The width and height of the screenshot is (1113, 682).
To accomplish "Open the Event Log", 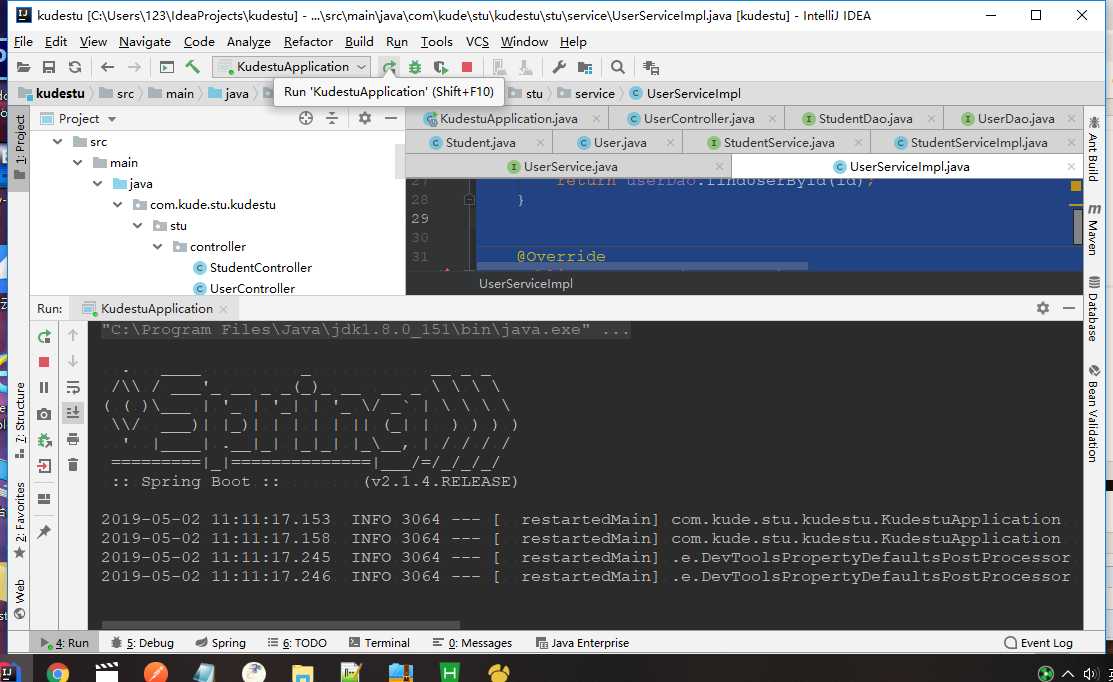I will pyautogui.click(x=1038, y=643).
